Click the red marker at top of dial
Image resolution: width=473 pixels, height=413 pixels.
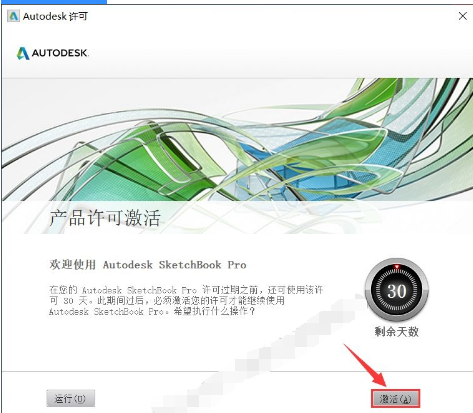click(x=397, y=267)
